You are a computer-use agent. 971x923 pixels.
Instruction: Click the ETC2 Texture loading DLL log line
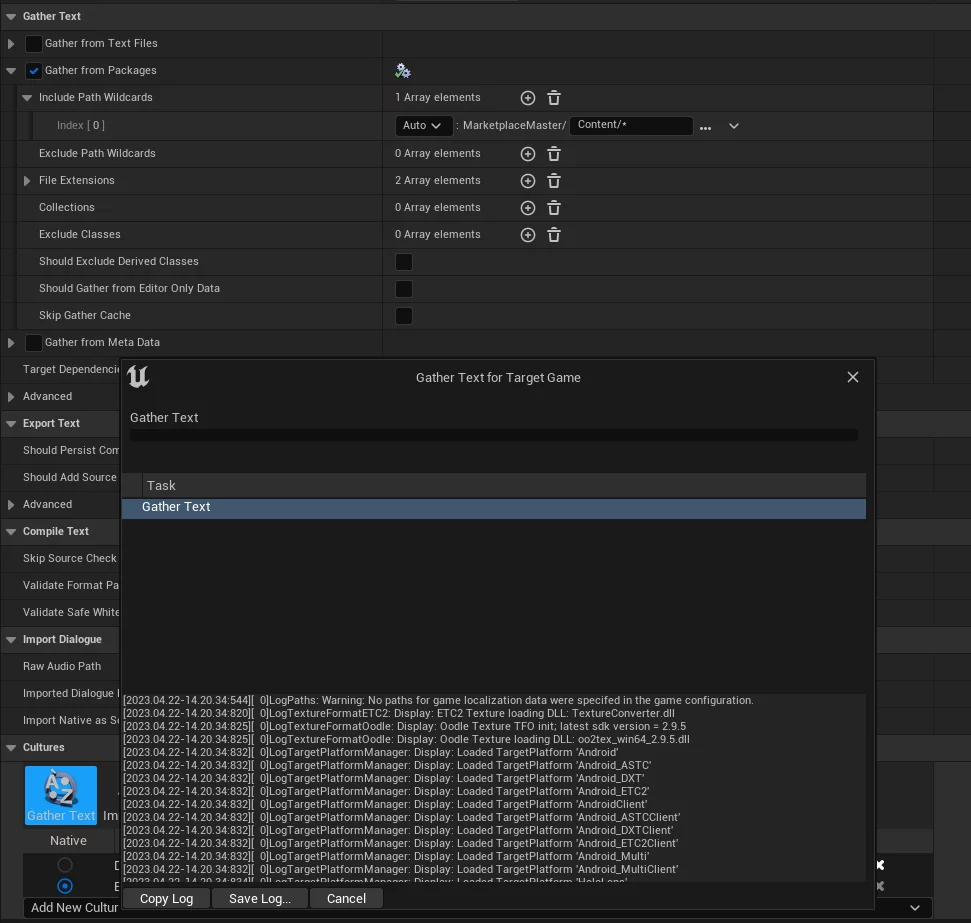(399, 714)
